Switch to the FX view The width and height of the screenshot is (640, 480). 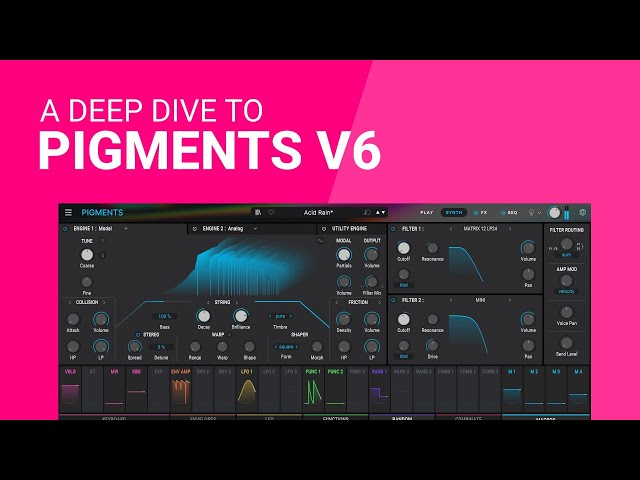tap(484, 213)
